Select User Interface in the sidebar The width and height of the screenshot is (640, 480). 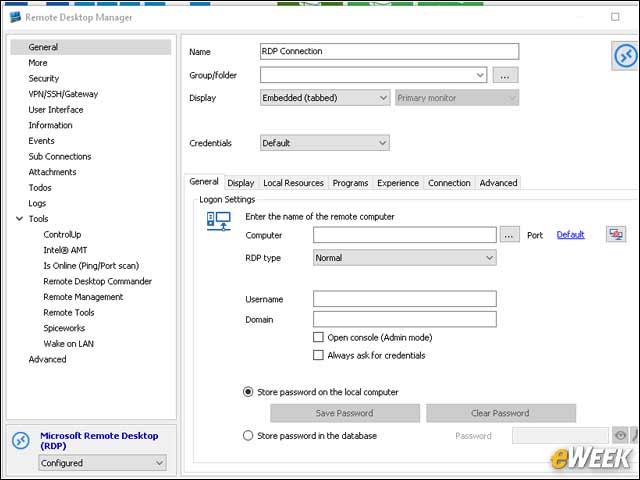[x=56, y=109]
